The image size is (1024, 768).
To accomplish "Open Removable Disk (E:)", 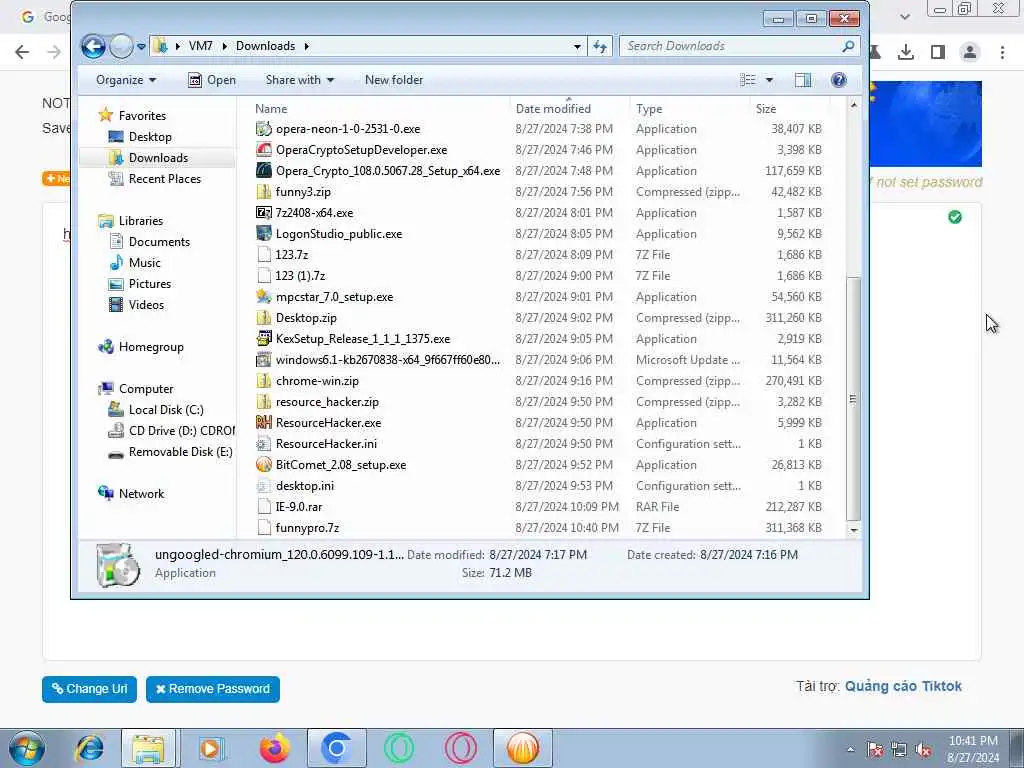I will (180, 451).
